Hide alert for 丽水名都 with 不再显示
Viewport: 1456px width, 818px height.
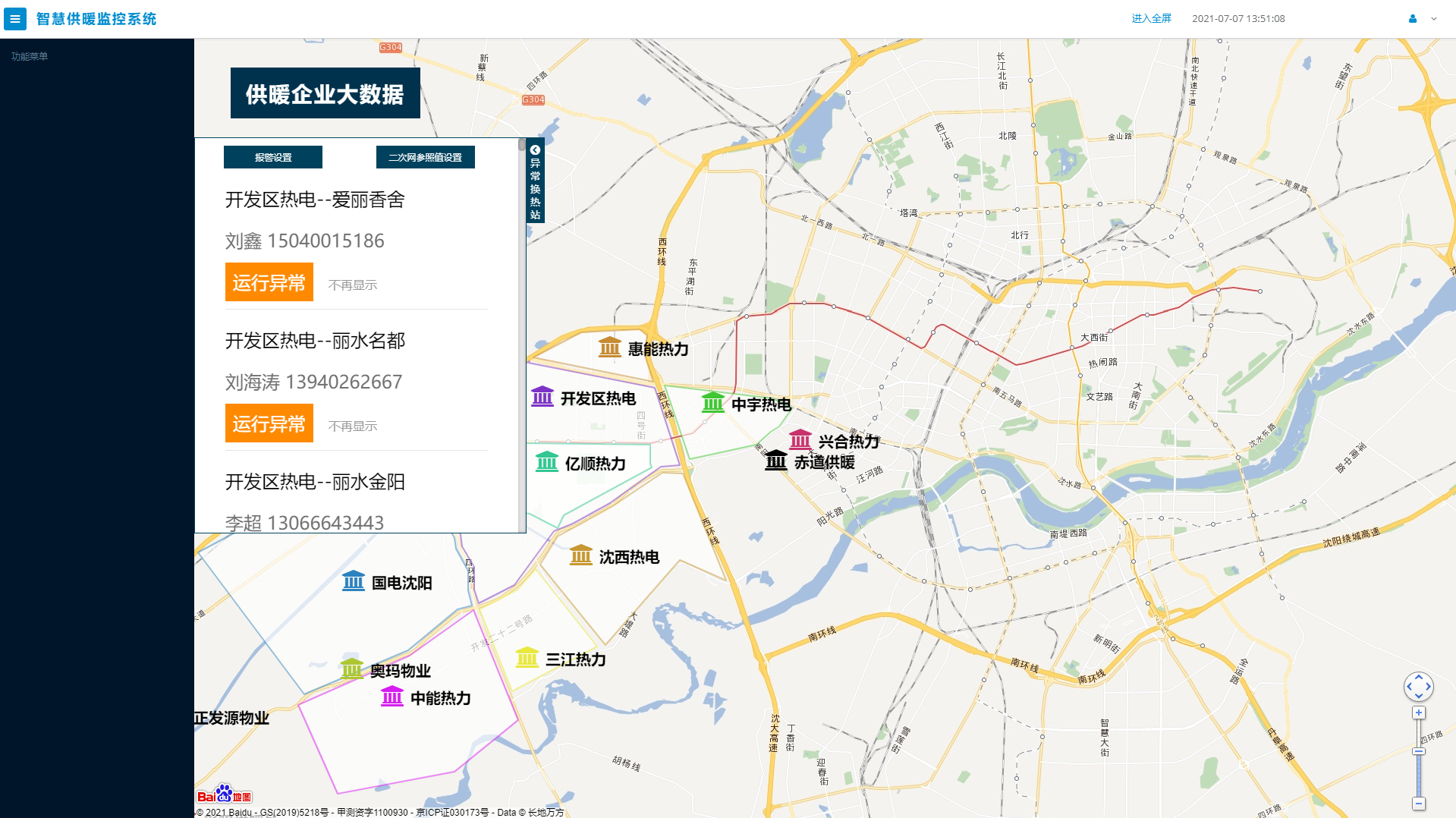[352, 426]
